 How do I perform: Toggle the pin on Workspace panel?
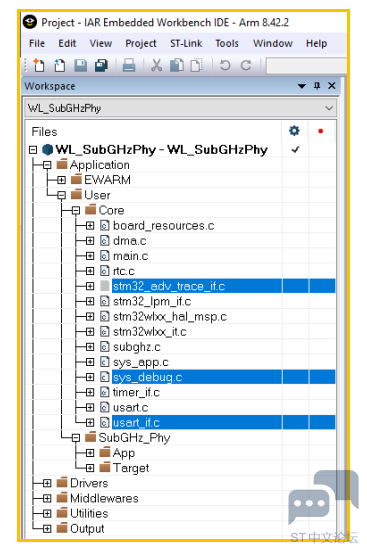[x=317, y=86]
